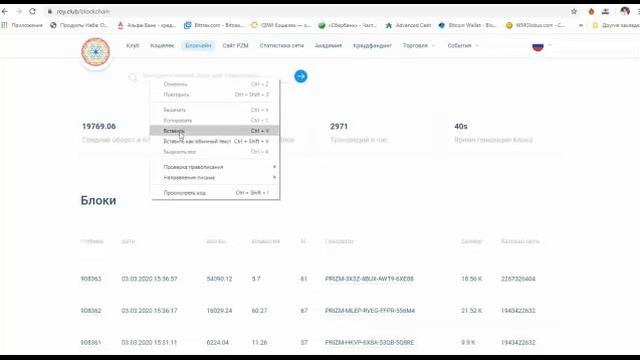640x360 pixels.
Task: Open the Блокчейн navigation tab
Action: pos(198,46)
